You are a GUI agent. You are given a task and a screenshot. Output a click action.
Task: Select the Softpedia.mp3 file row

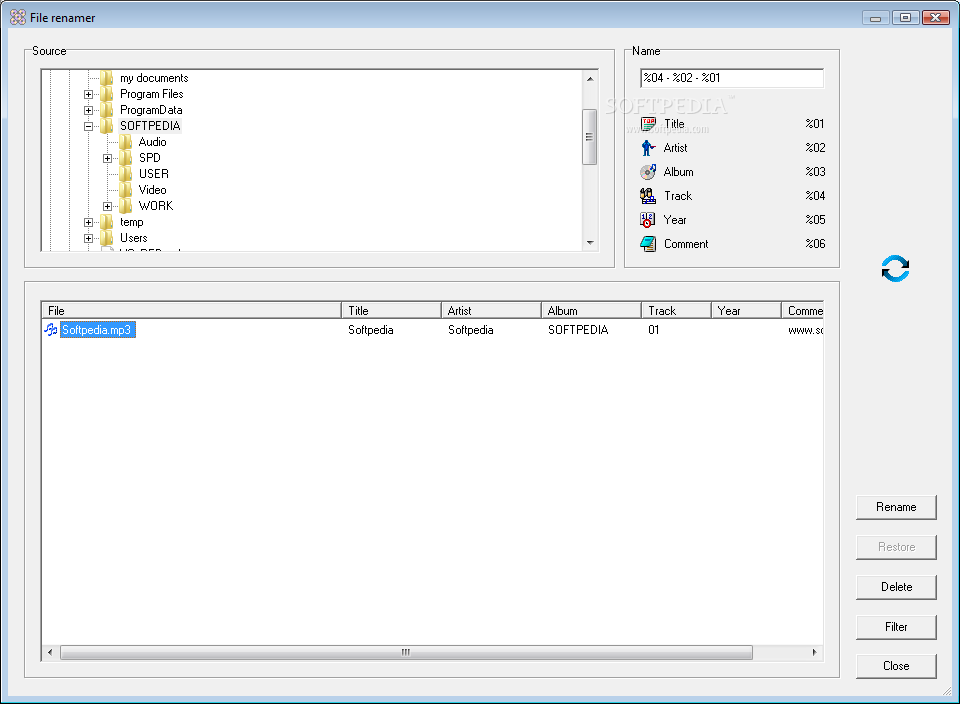point(432,330)
